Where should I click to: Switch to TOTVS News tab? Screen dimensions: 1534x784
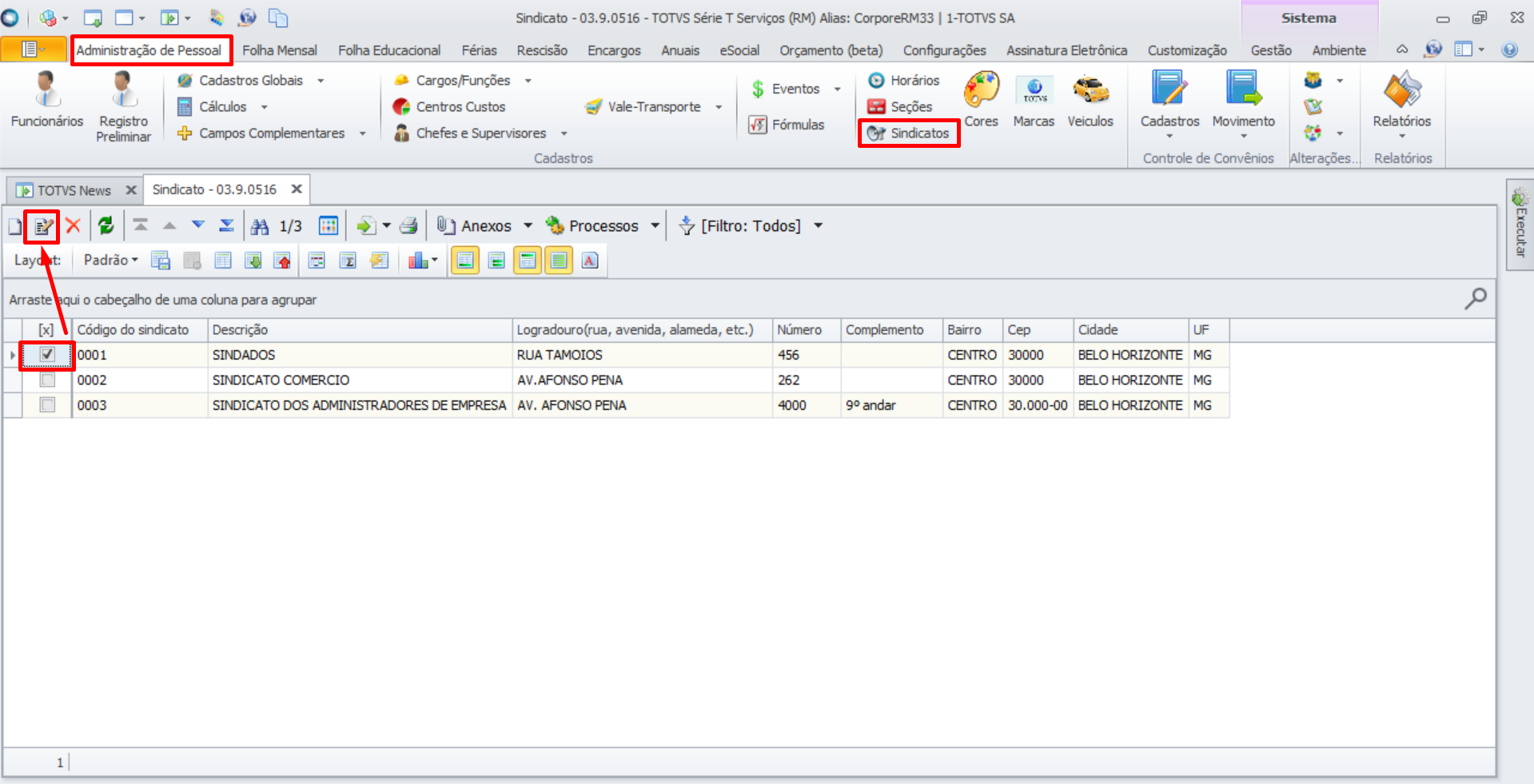74,190
